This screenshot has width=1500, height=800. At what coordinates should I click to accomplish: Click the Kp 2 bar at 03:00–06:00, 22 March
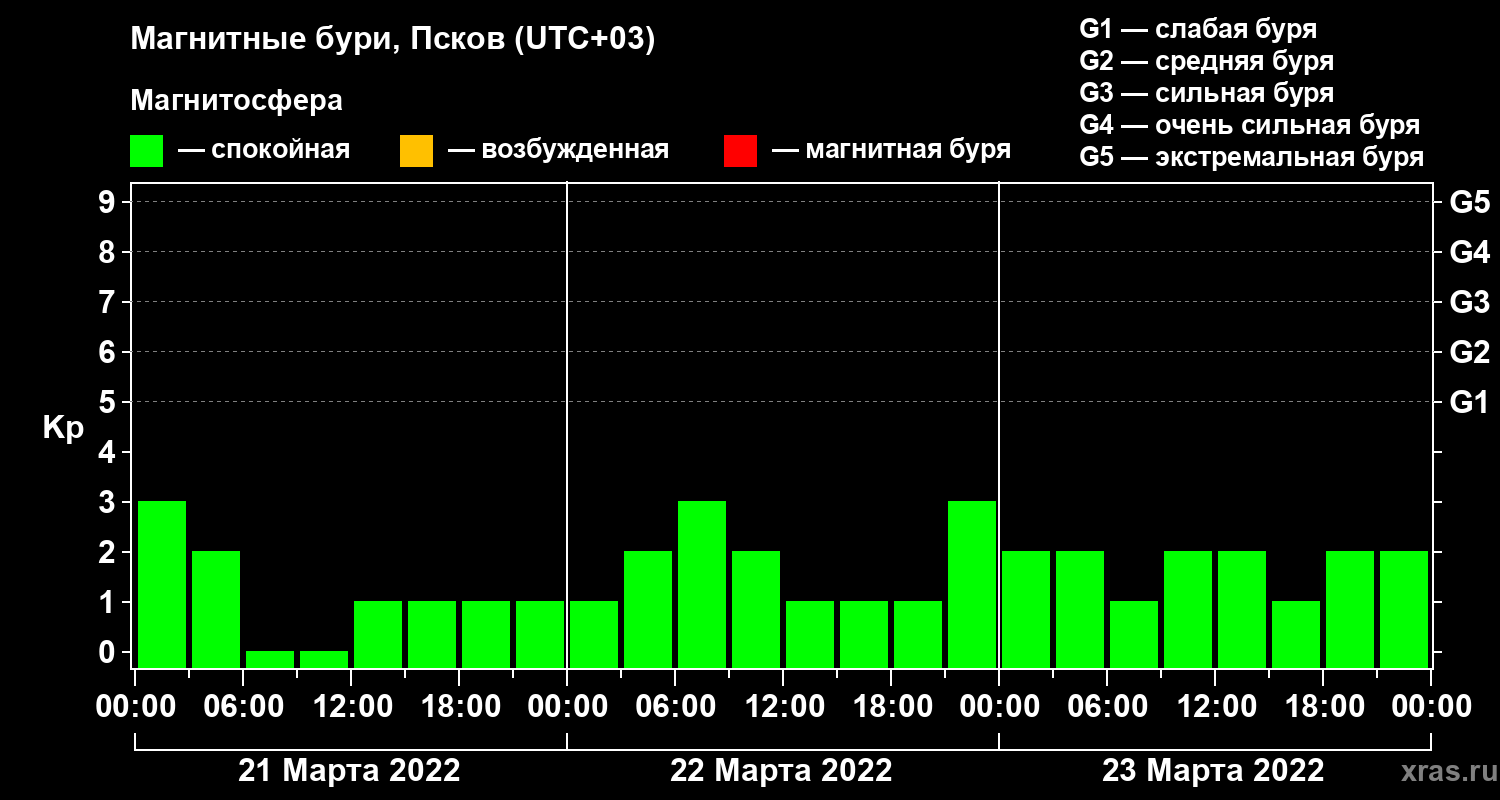648,609
